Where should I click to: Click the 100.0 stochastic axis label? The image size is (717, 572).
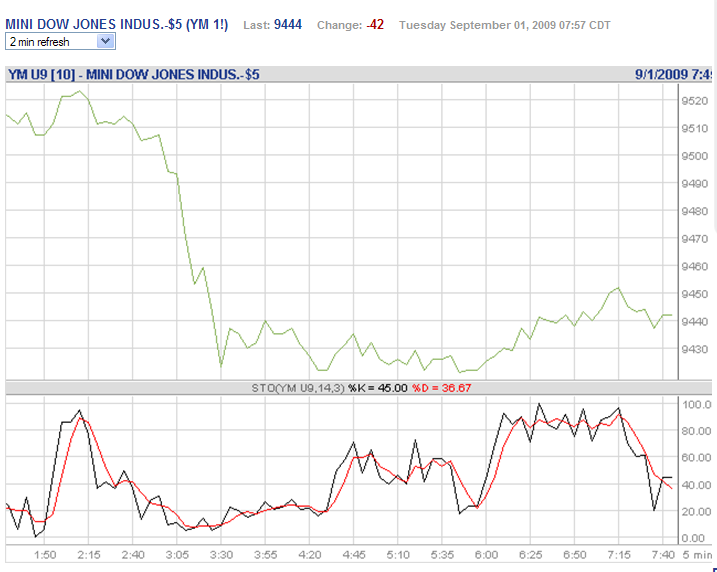coord(696,405)
